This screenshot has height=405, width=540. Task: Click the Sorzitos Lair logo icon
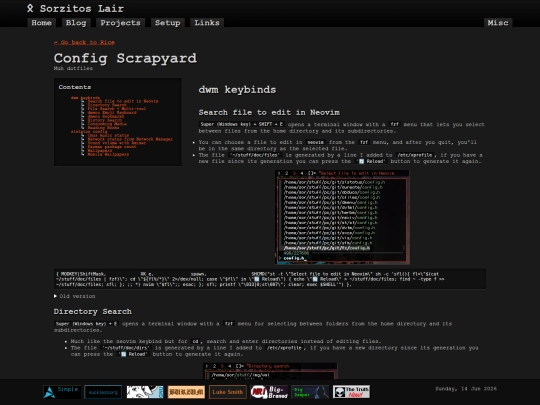(x=30, y=8)
